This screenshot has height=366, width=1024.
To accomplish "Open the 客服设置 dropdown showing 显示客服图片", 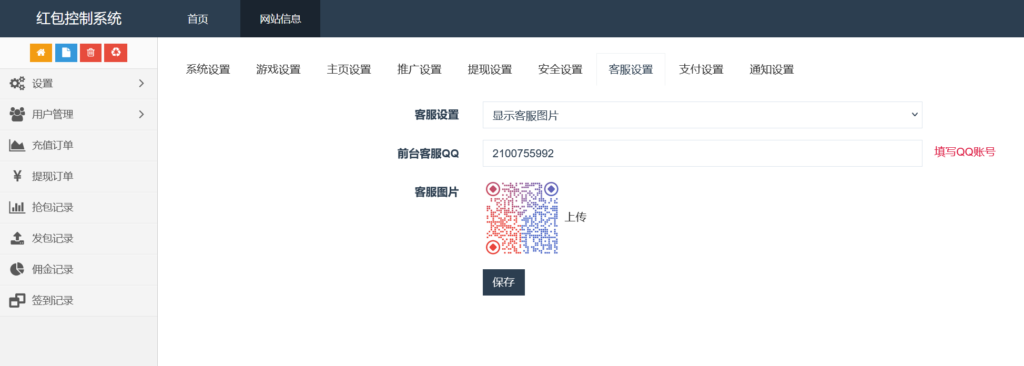I will tap(703, 115).
